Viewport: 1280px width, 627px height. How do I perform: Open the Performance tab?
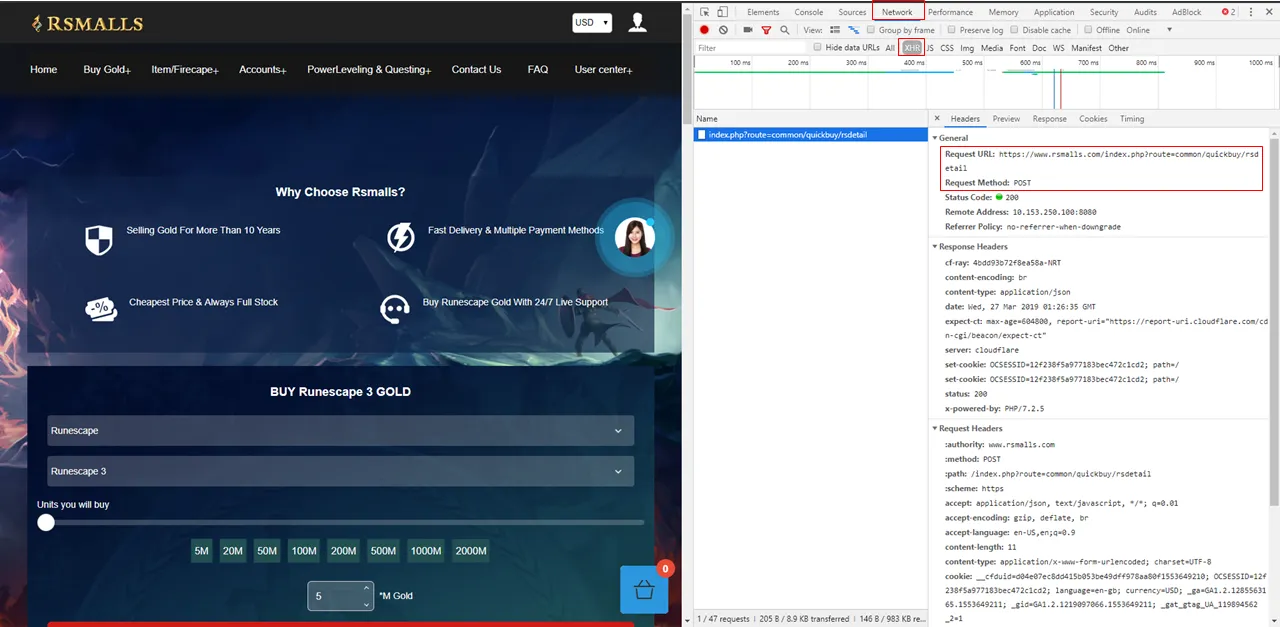coord(950,12)
